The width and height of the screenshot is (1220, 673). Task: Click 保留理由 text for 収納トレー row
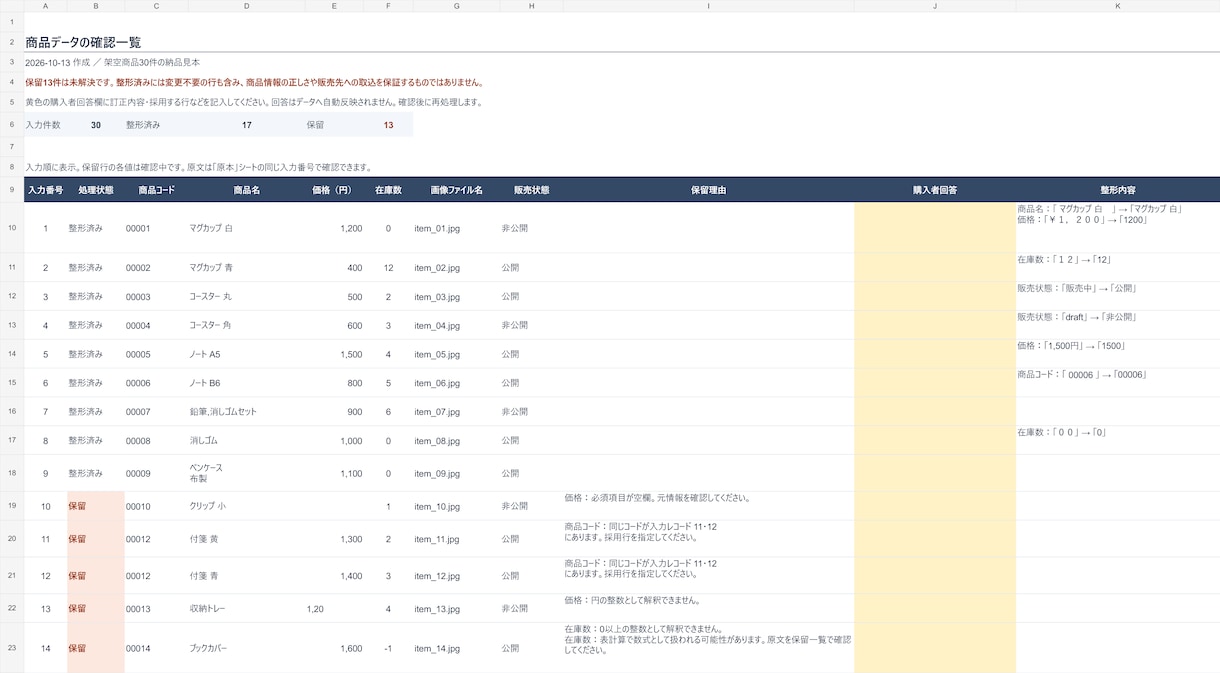click(632, 600)
